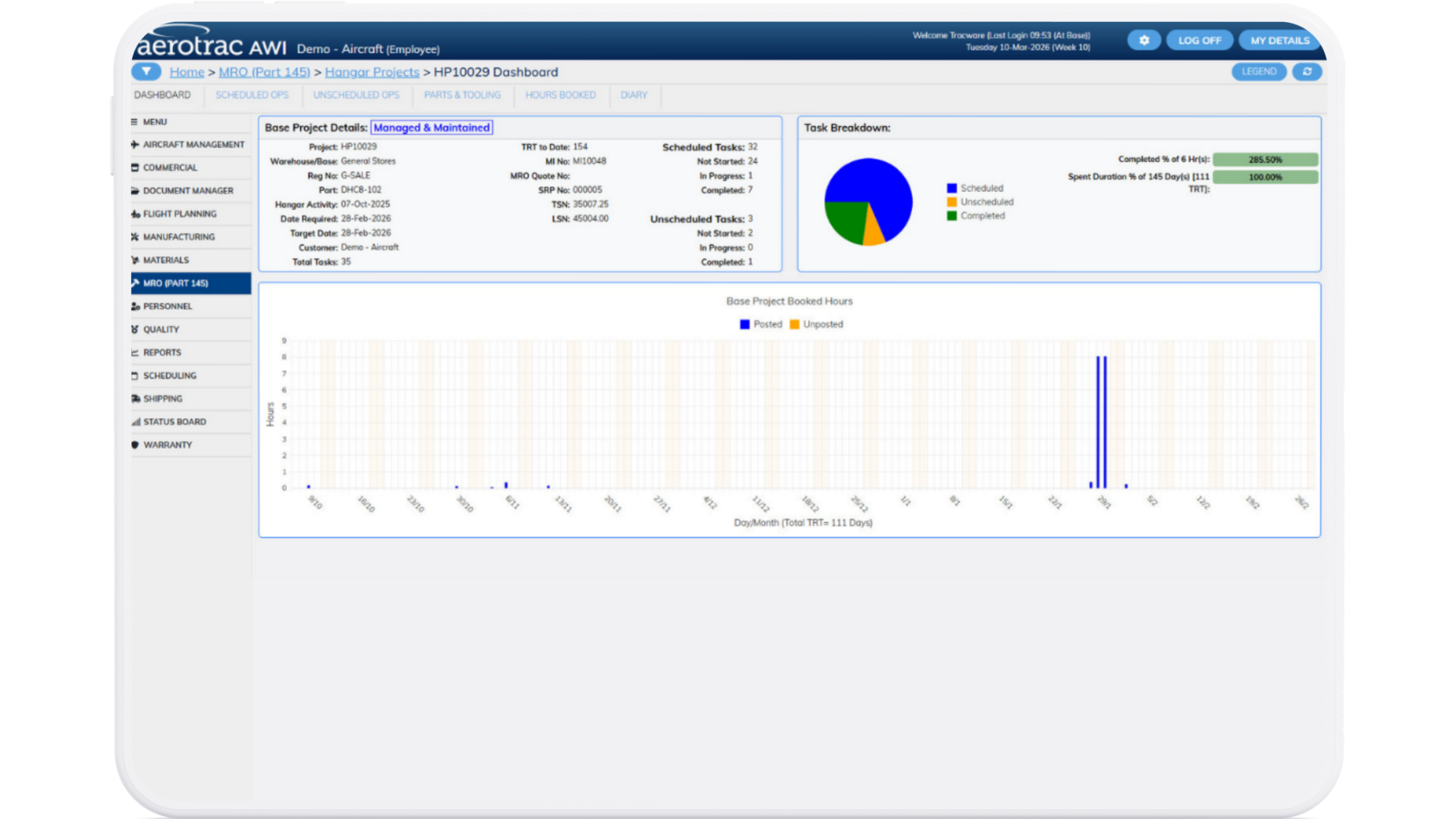The image size is (1456, 819).
Task: Open the Flight Planning menu item
Action: coord(191,214)
